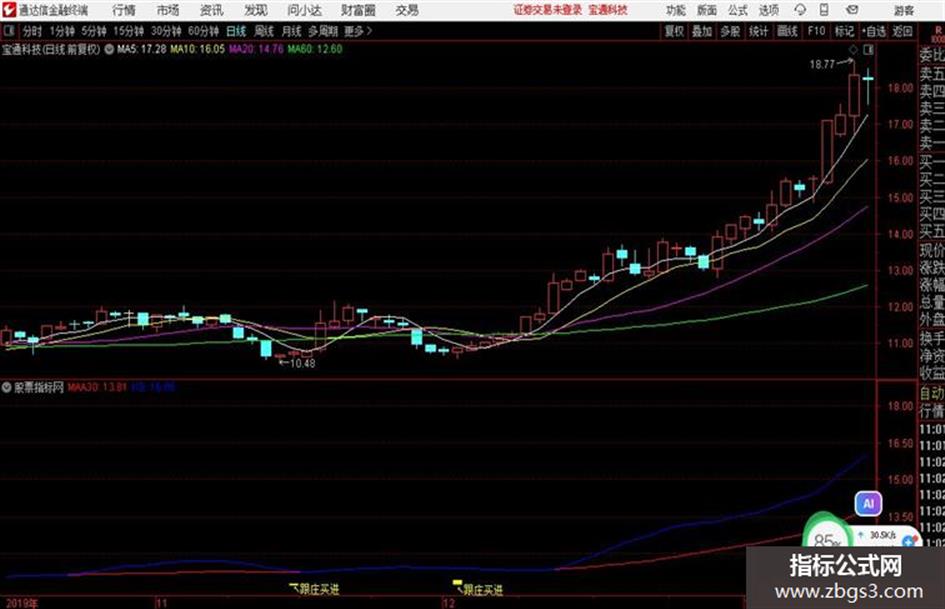Click the MAA30: 13.81 sub-indicator label
Image resolution: width=945 pixels, height=609 pixels.
pyautogui.click(x=97, y=387)
